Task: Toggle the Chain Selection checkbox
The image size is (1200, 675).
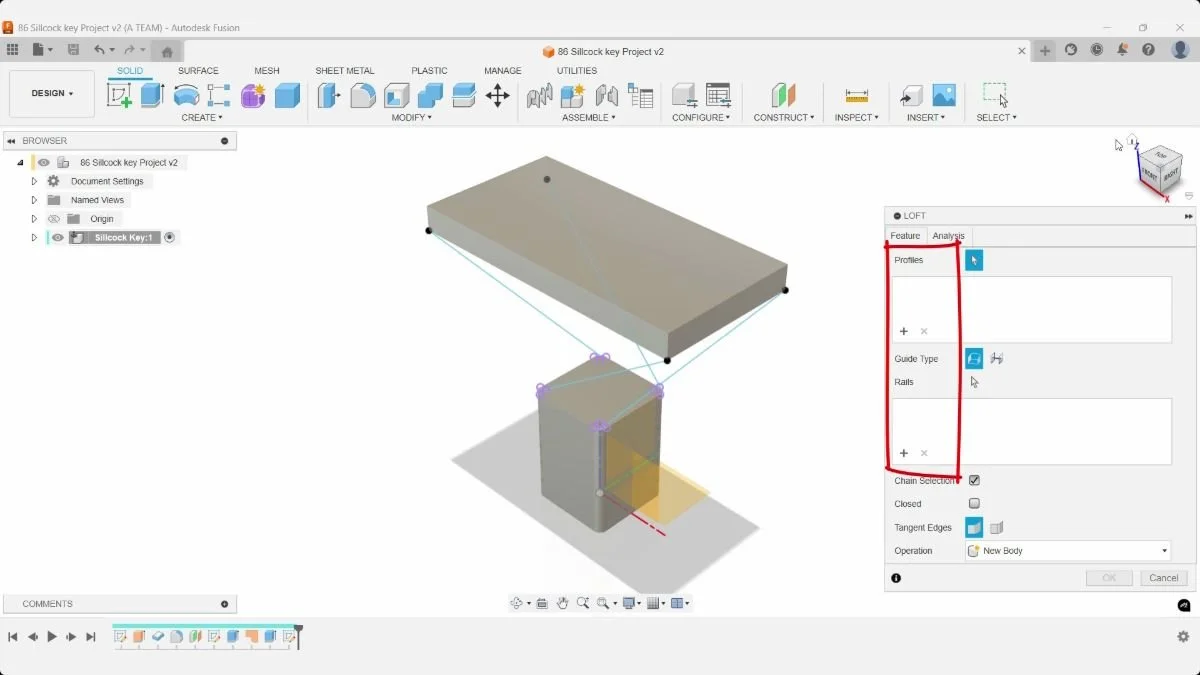Action: pos(974,481)
